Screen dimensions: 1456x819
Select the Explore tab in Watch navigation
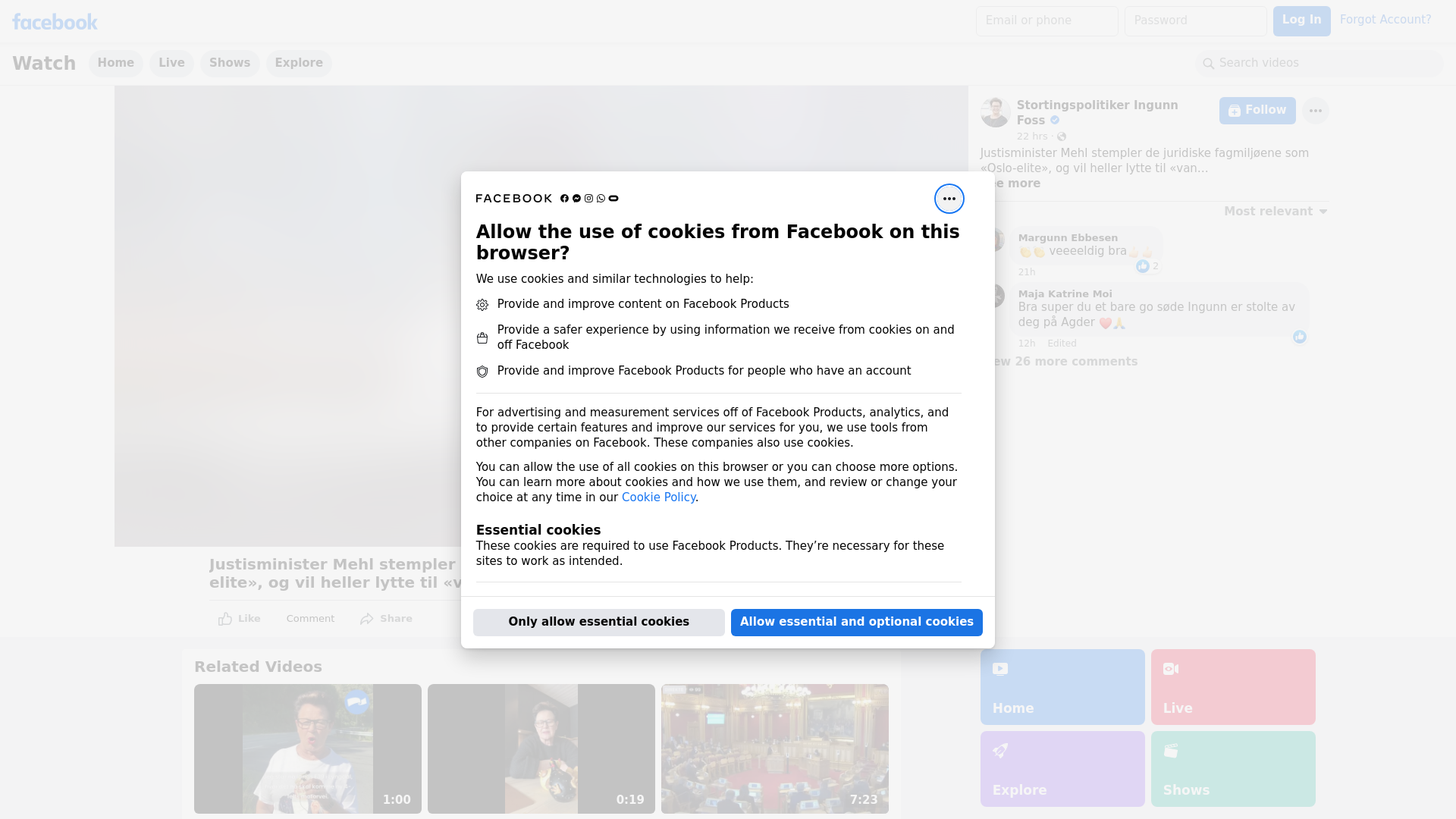click(x=299, y=64)
